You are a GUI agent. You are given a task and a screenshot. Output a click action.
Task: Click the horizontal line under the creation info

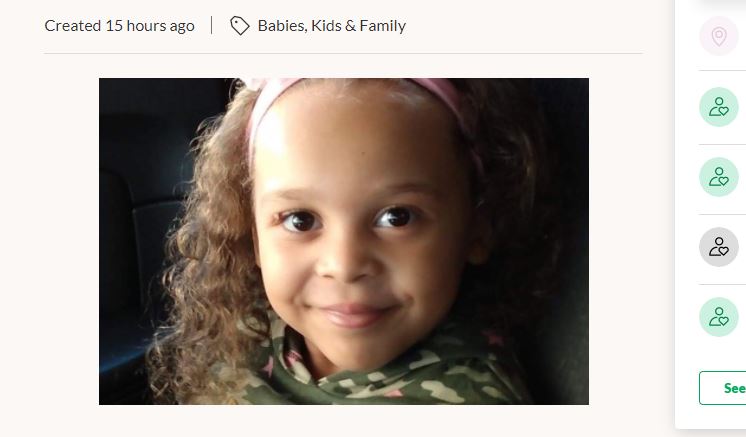(x=343, y=53)
